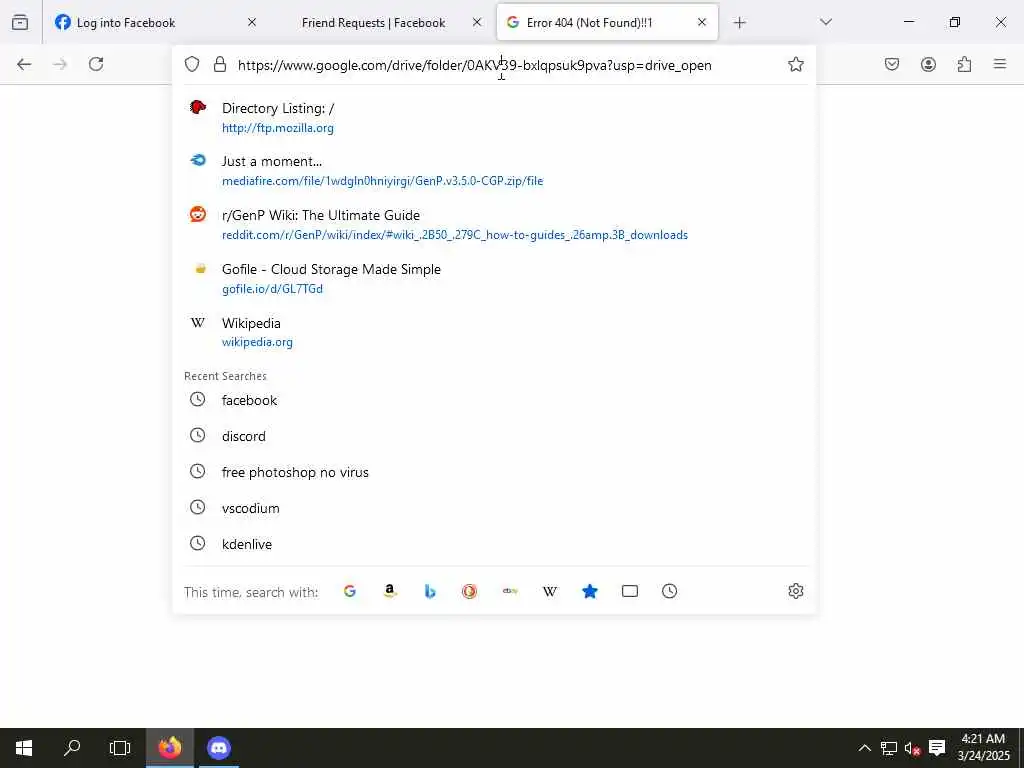Search history using the clock icon
The height and width of the screenshot is (768, 1024).
[669, 591]
